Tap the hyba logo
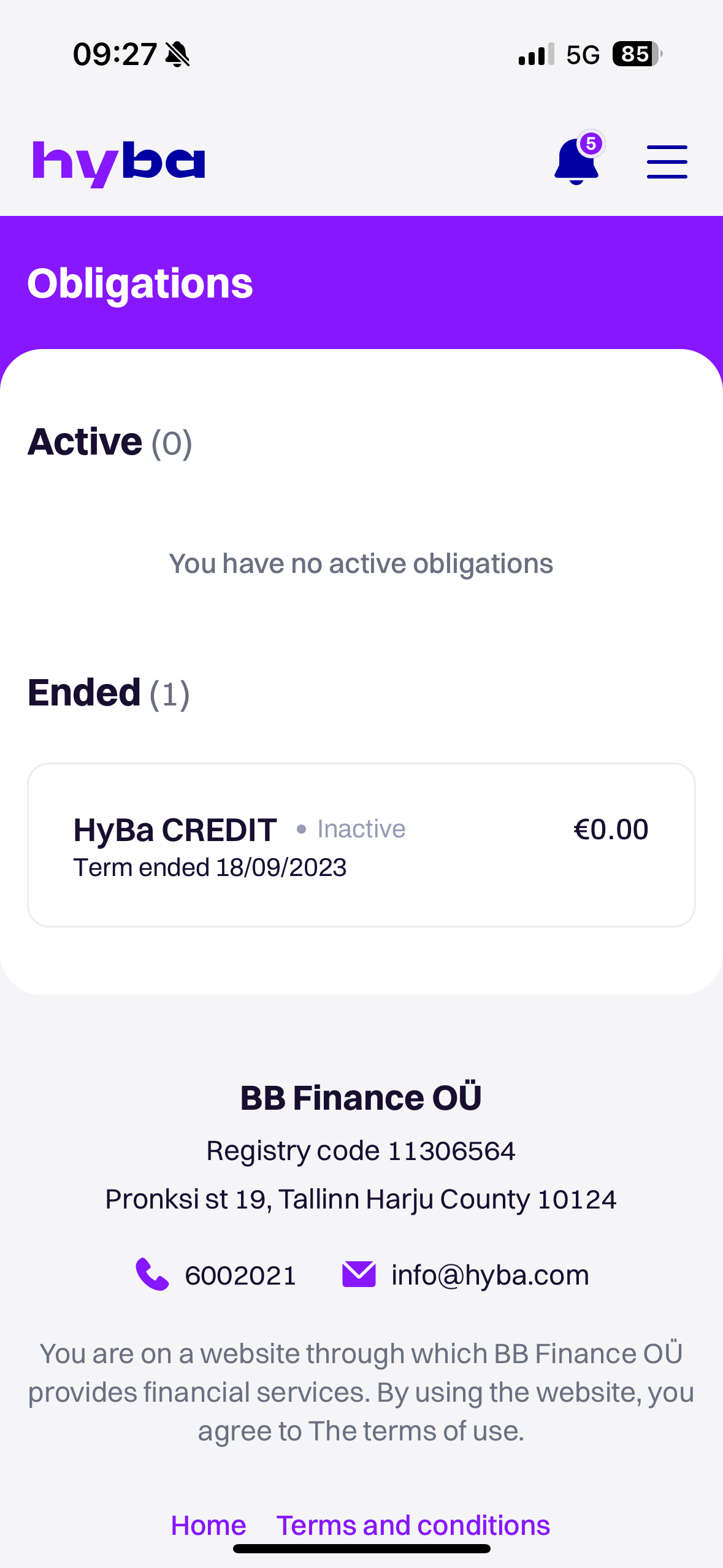 tap(118, 163)
